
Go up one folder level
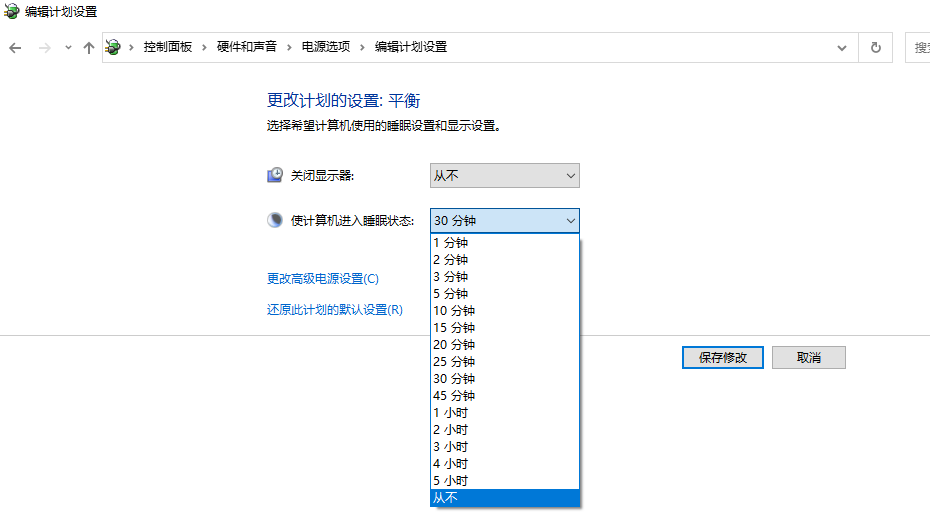pos(89,48)
